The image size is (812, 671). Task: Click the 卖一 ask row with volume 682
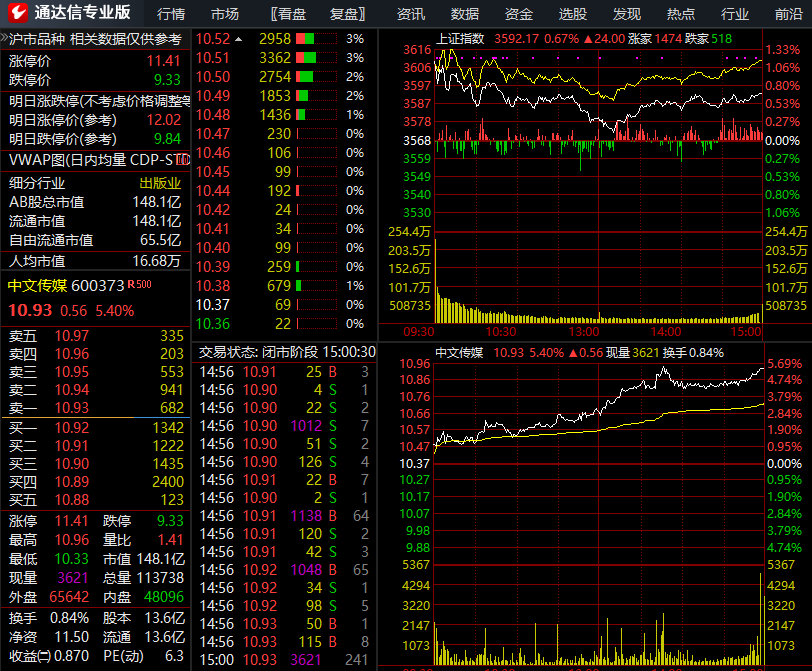[96, 407]
